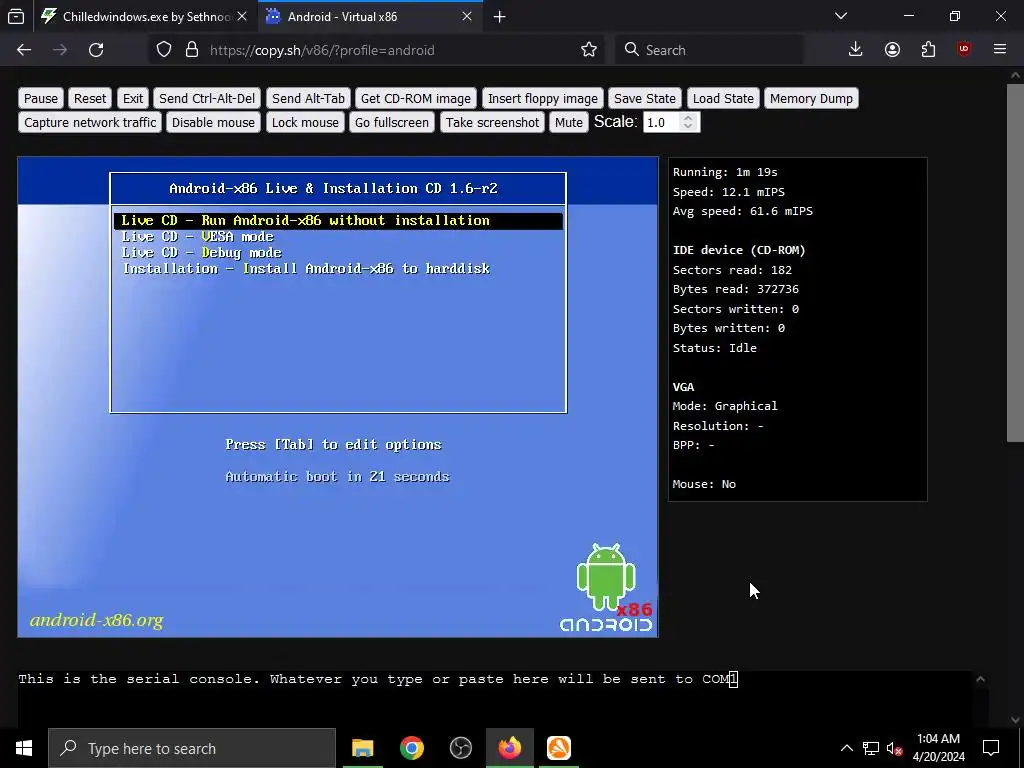Screen dimensions: 1024x768
Task: Open the notification center icon
Action: coord(991,748)
